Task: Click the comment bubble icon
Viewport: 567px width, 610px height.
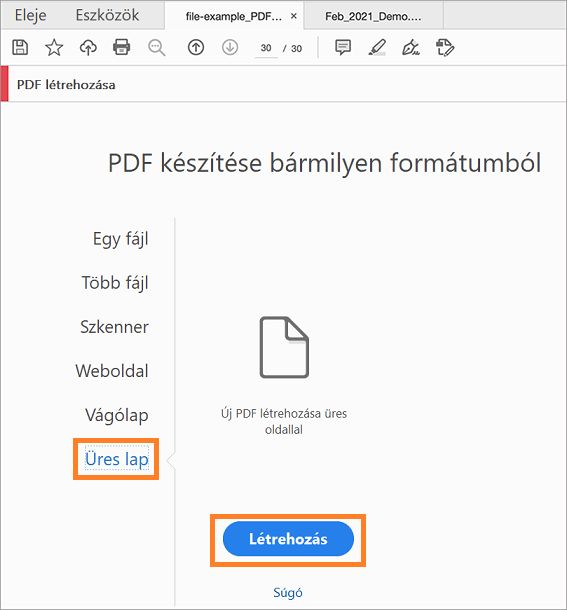Action: 343,47
